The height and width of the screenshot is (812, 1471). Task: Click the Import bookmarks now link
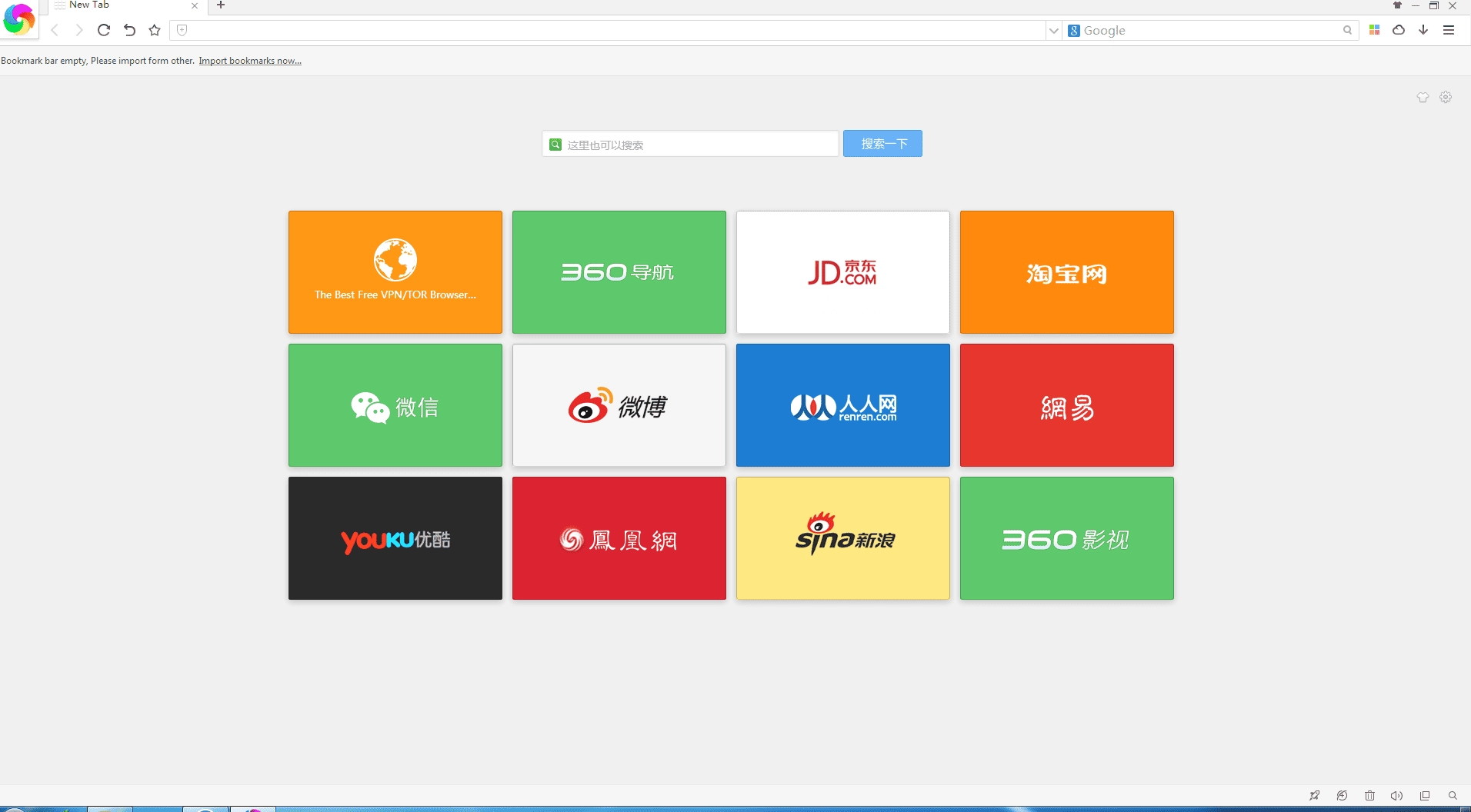[x=250, y=61]
